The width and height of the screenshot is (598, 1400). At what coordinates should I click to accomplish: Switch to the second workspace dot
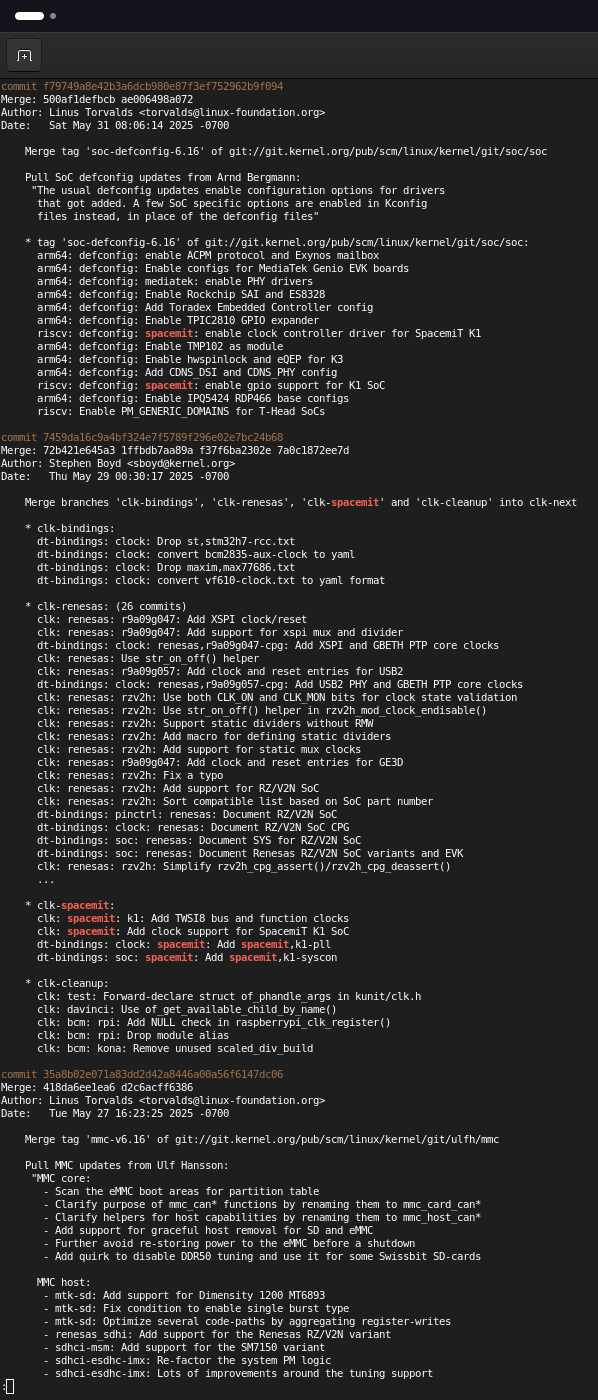(x=53, y=16)
